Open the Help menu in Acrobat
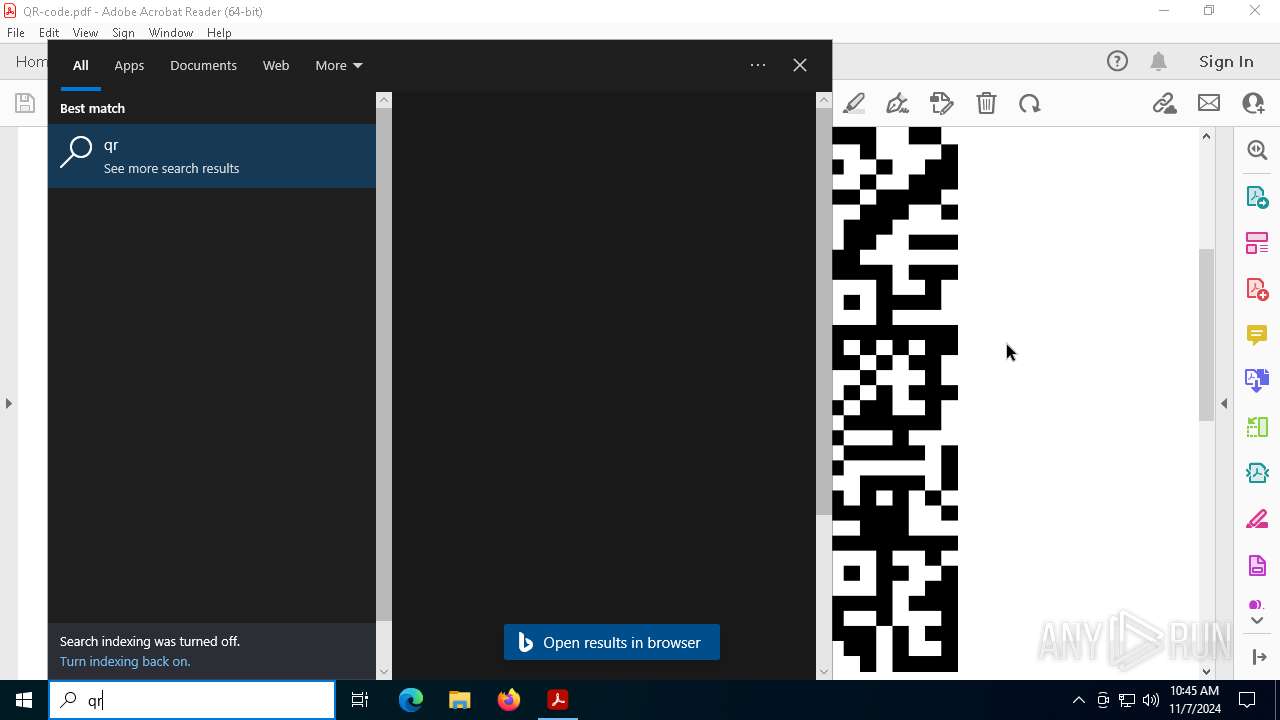 [x=219, y=32]
